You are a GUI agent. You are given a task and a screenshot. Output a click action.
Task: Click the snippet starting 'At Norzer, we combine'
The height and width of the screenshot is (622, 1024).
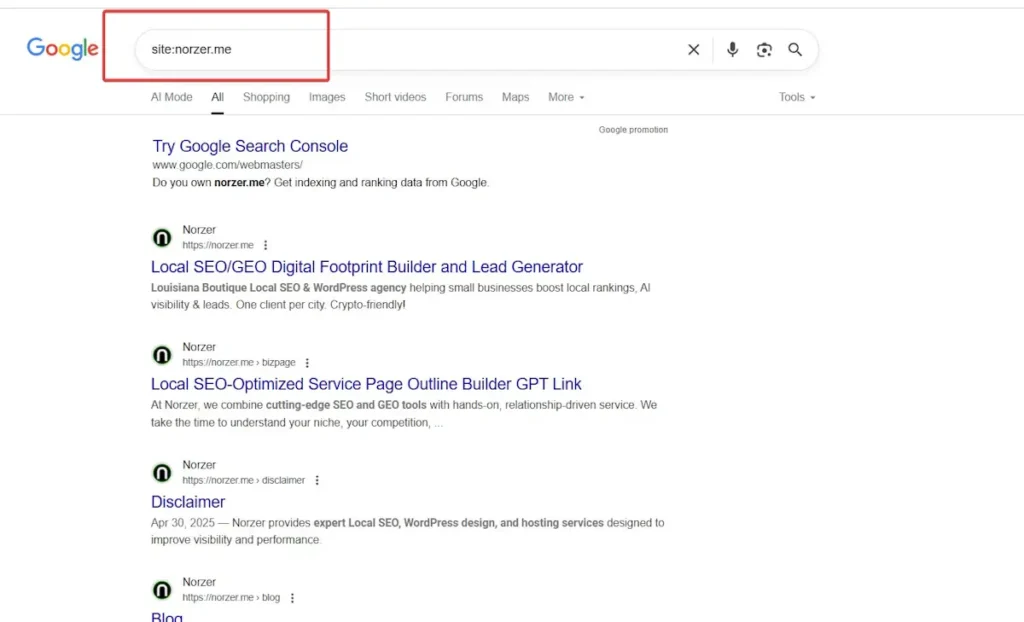click(x=404, y=414)
